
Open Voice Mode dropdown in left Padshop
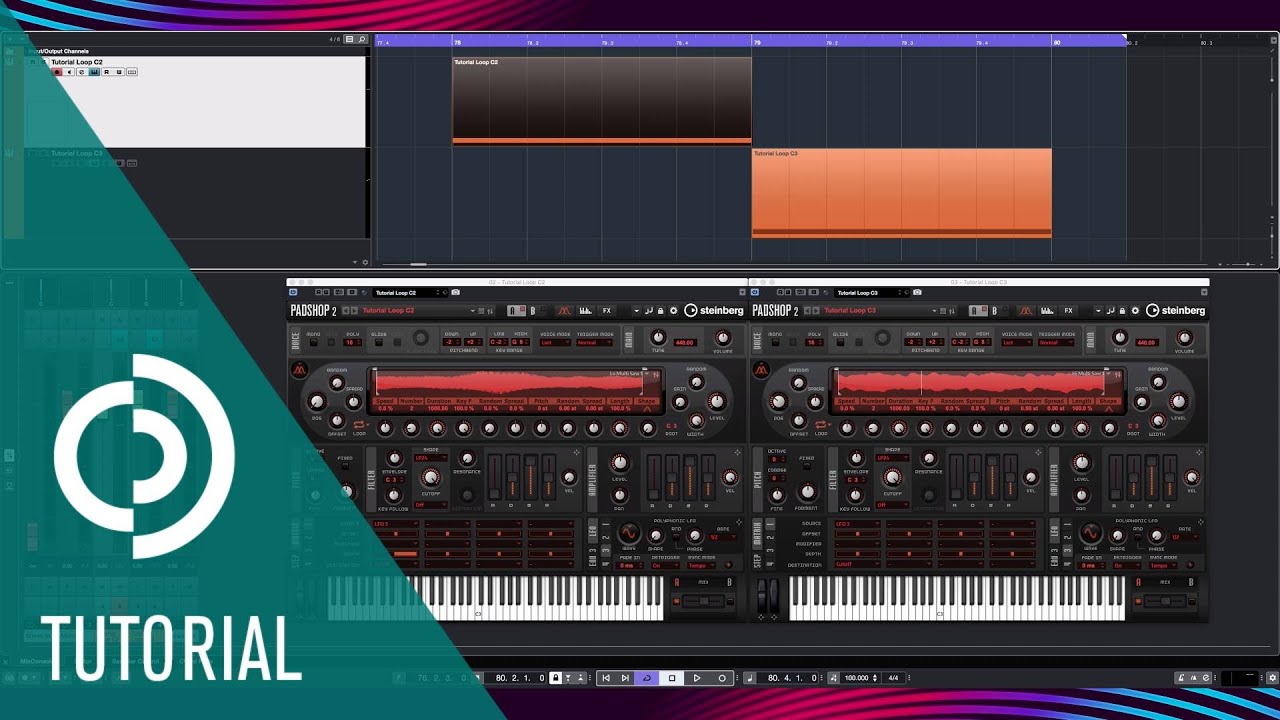pyautogui.click(x=555, y=342)
